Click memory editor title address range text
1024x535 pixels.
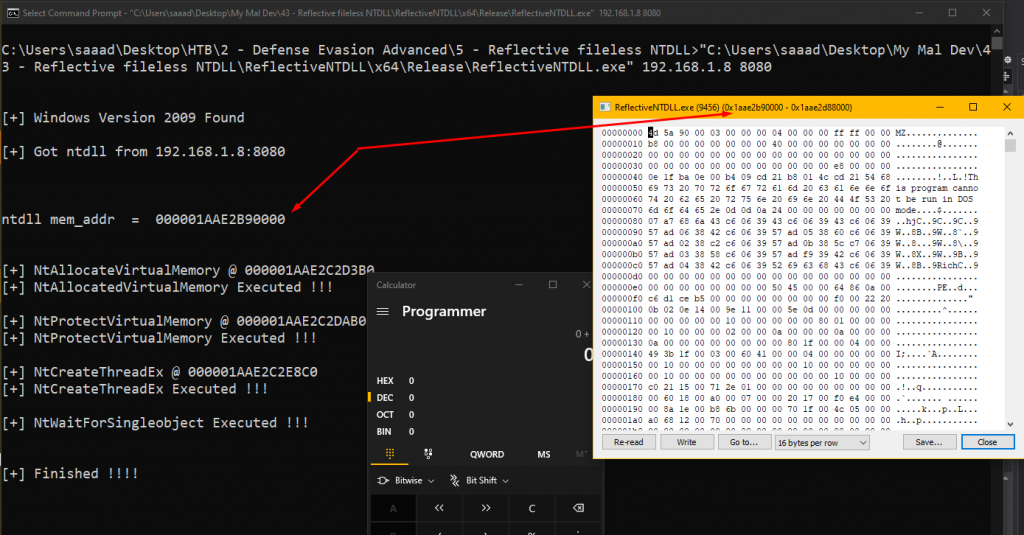pyautogui.click(x=787, y=107)
